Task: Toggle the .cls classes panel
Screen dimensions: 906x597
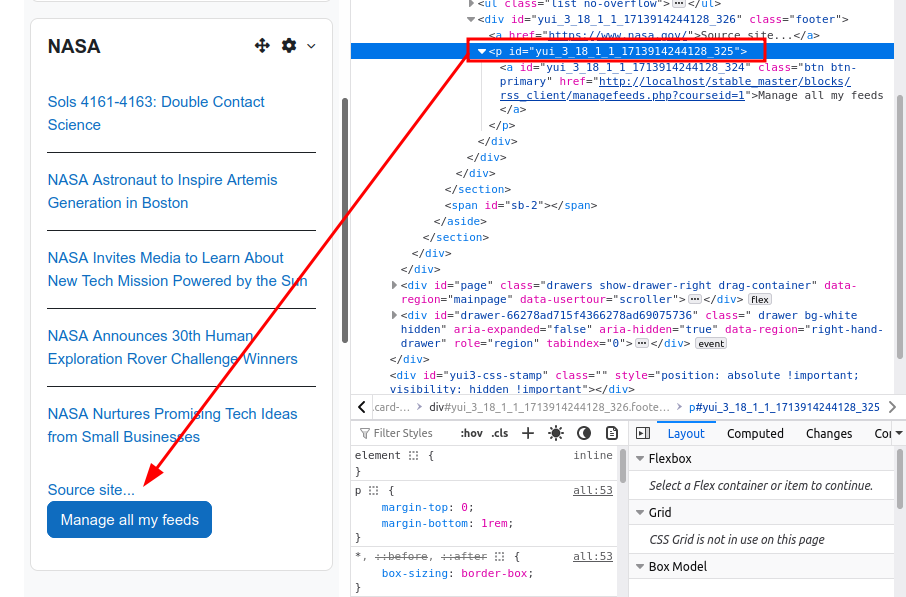Action: click(x=500, y=433)
